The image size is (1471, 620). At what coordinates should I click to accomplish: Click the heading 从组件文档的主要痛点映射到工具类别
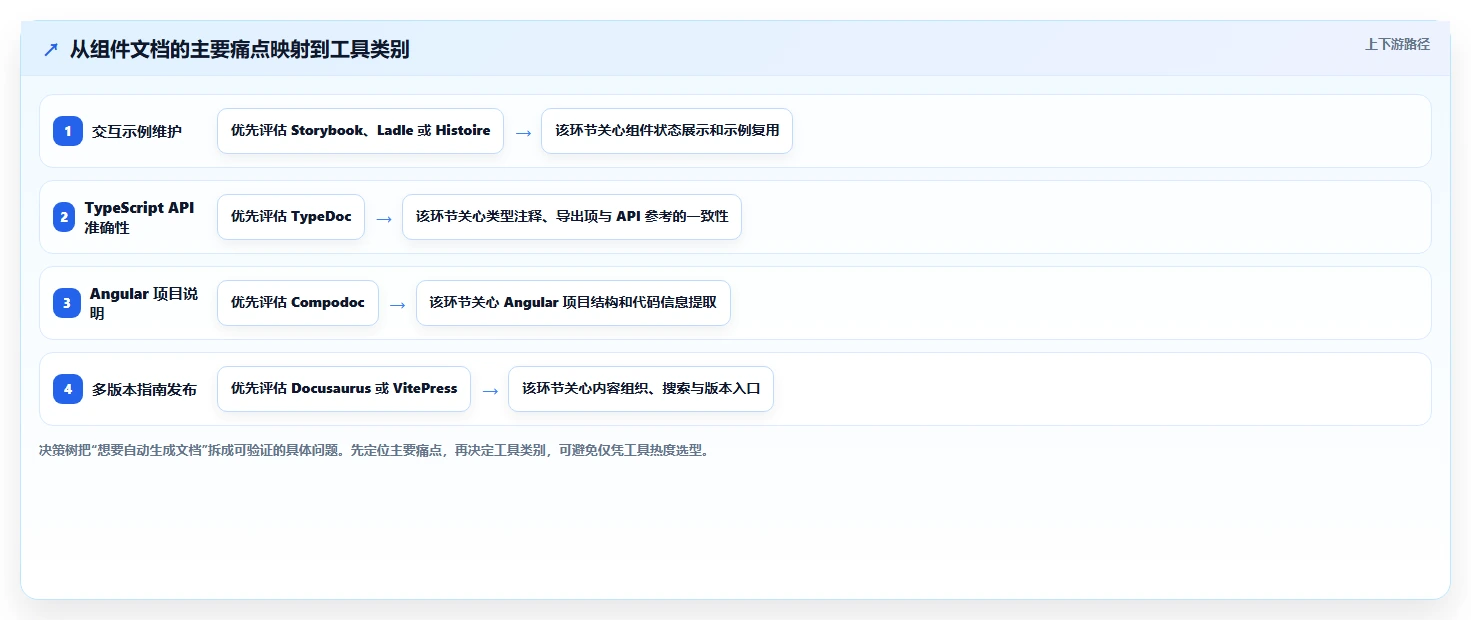239,50
